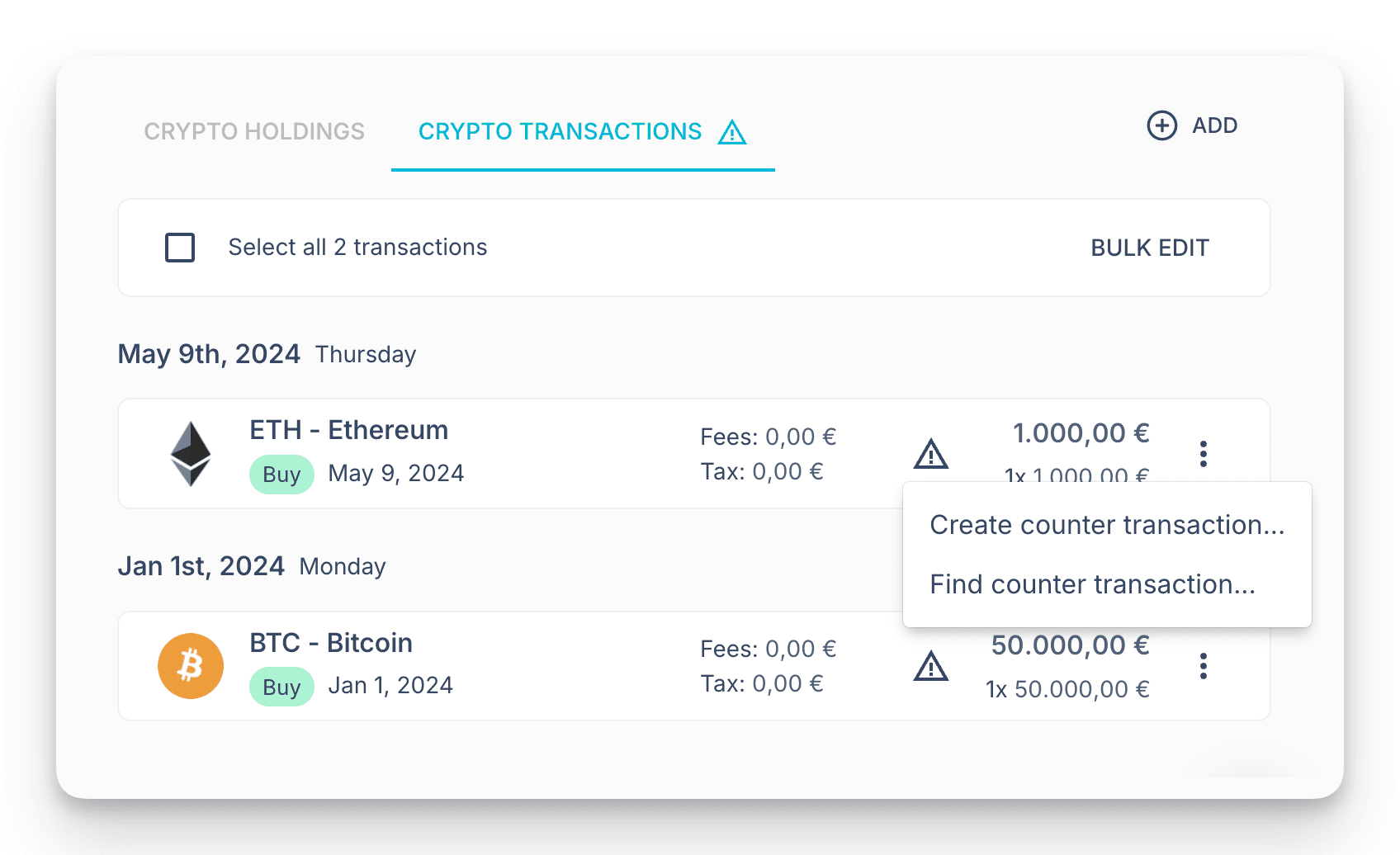1400x855 pixels.
Task: Choose Find counter transaction from menu
Action: (x=1092, y=584)
